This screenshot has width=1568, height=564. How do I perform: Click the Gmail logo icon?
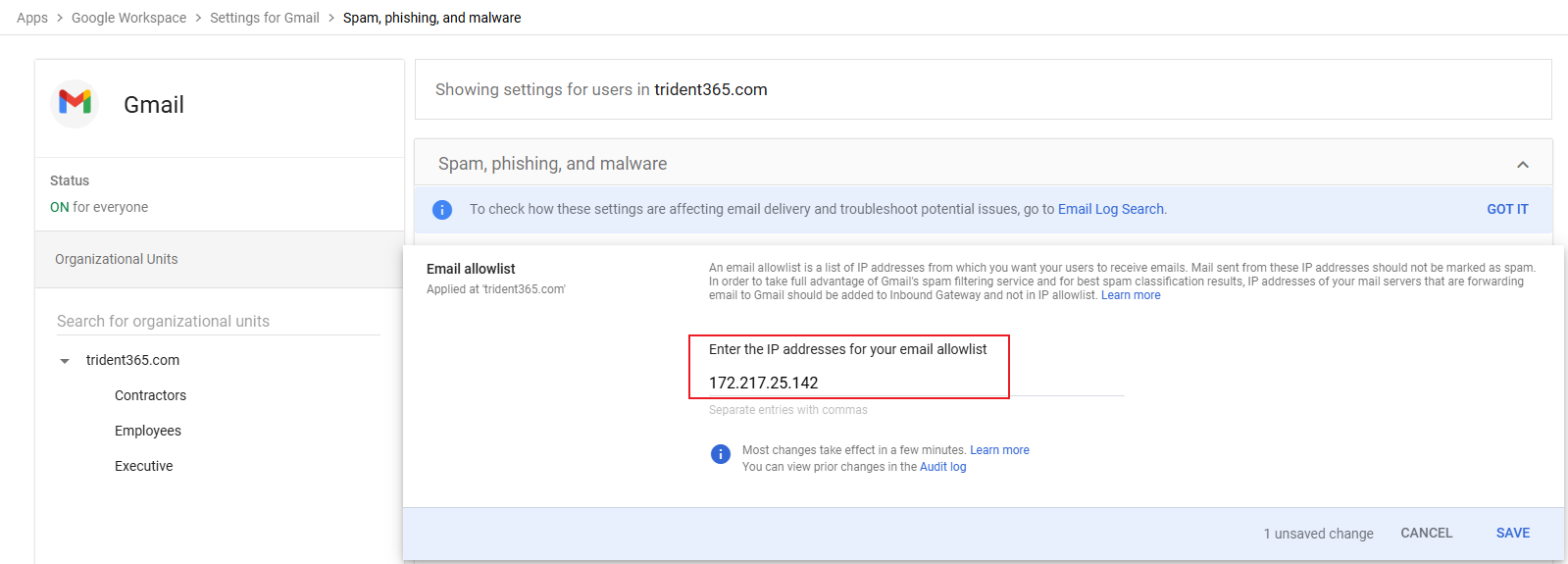pyautogui.click(x=75, y=103)
